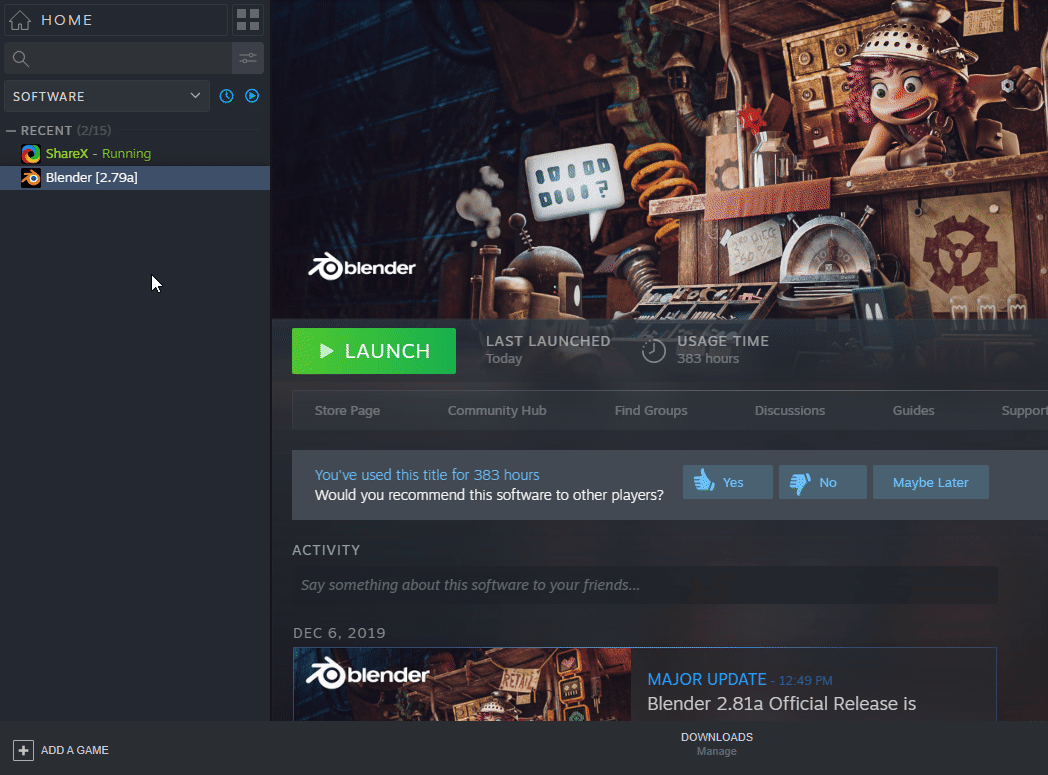Viewport: 1048px width, 775px height.
Task: Click the Blender app icon in list
Action: 31,178
